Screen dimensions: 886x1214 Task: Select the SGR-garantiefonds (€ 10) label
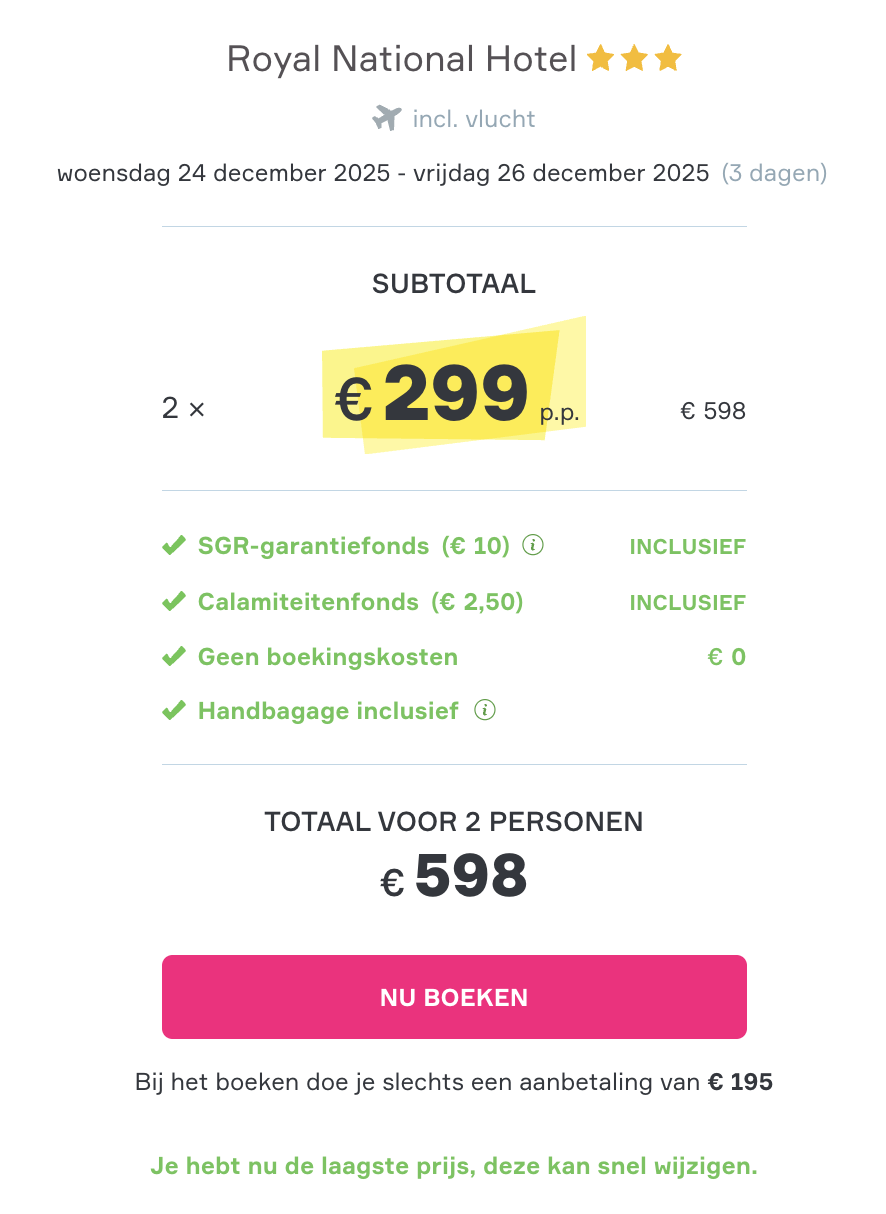click(354, 547)
